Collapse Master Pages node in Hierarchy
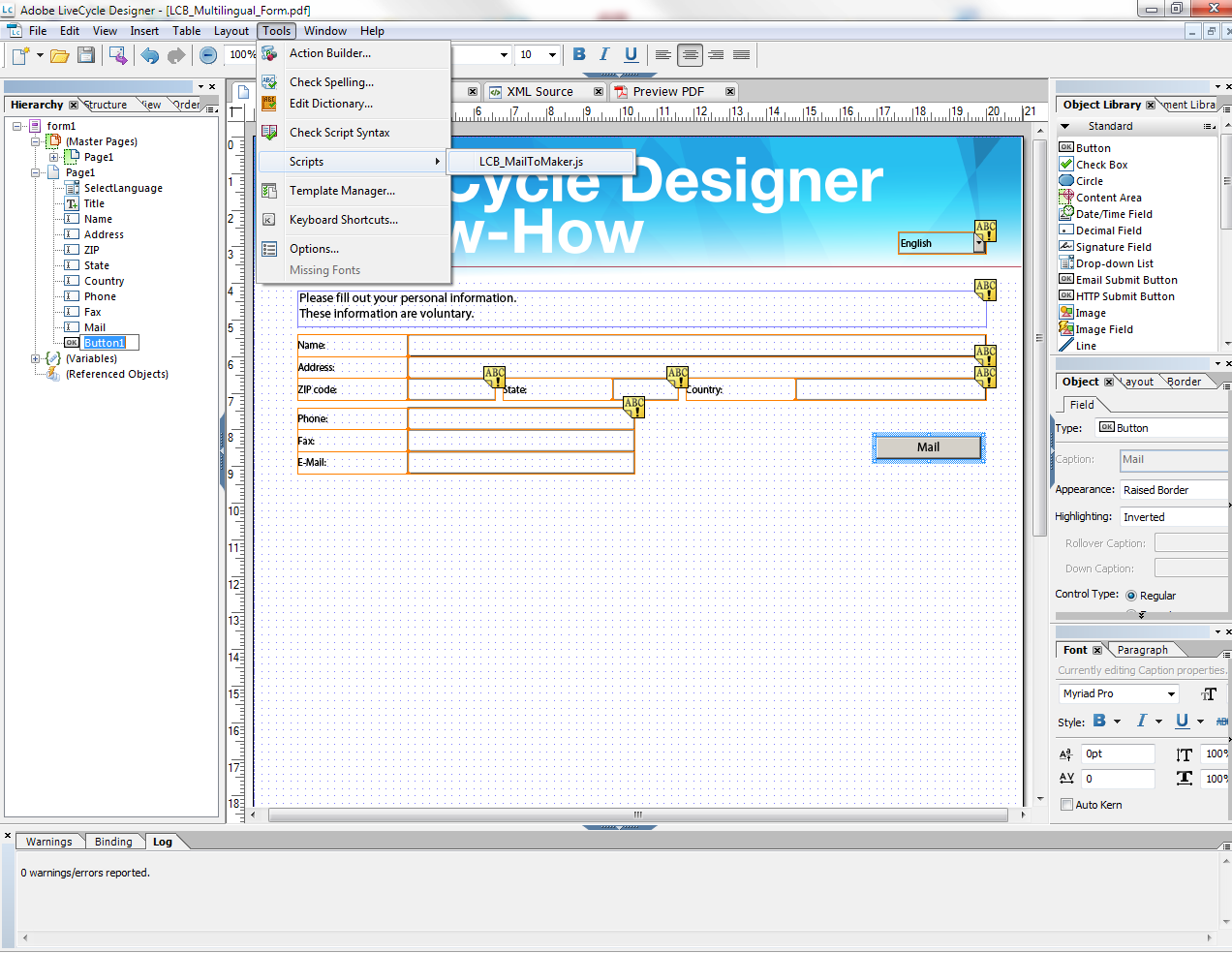This screenshot has height=953, width=1232. [x=35, y=141]
